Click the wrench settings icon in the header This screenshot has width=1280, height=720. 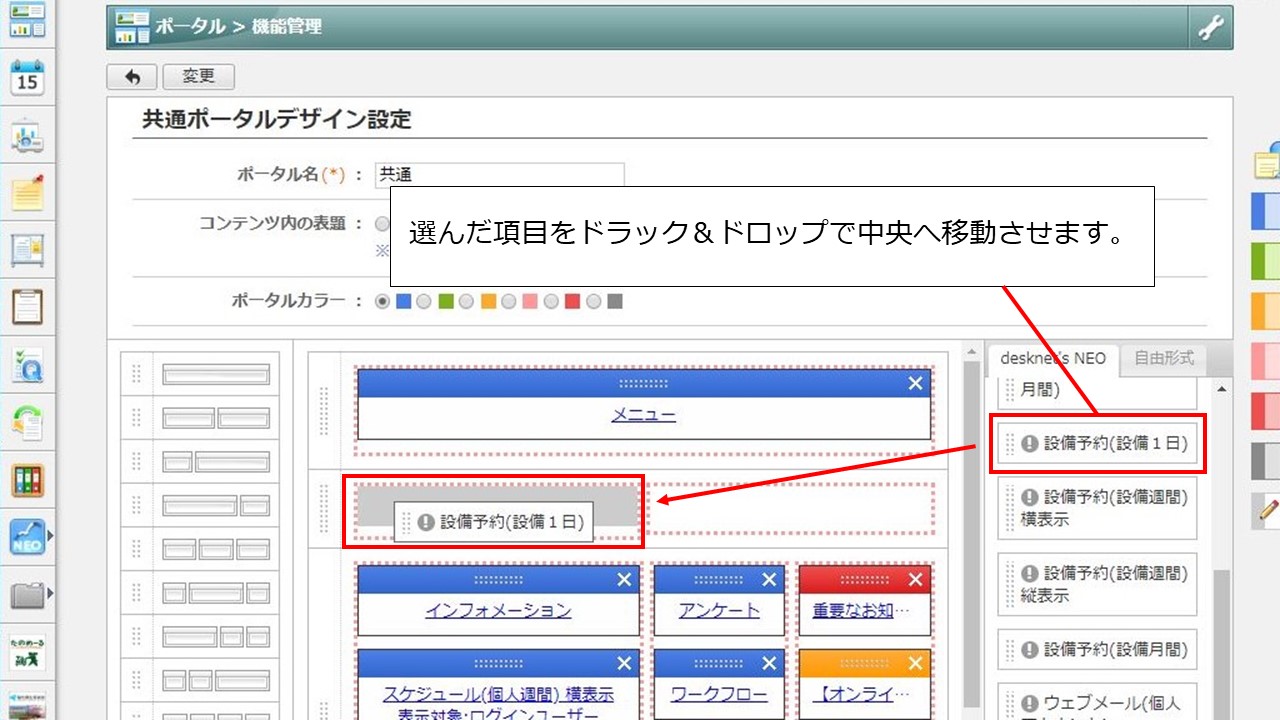coord(1211,28)
